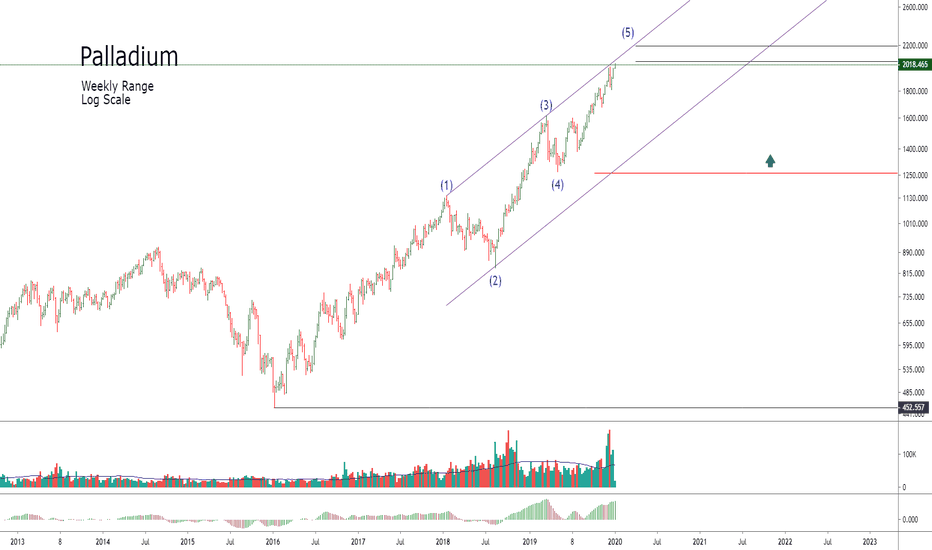Click the "Log Scale" label
Screen dimensions: 932x550
coord(106,100)
